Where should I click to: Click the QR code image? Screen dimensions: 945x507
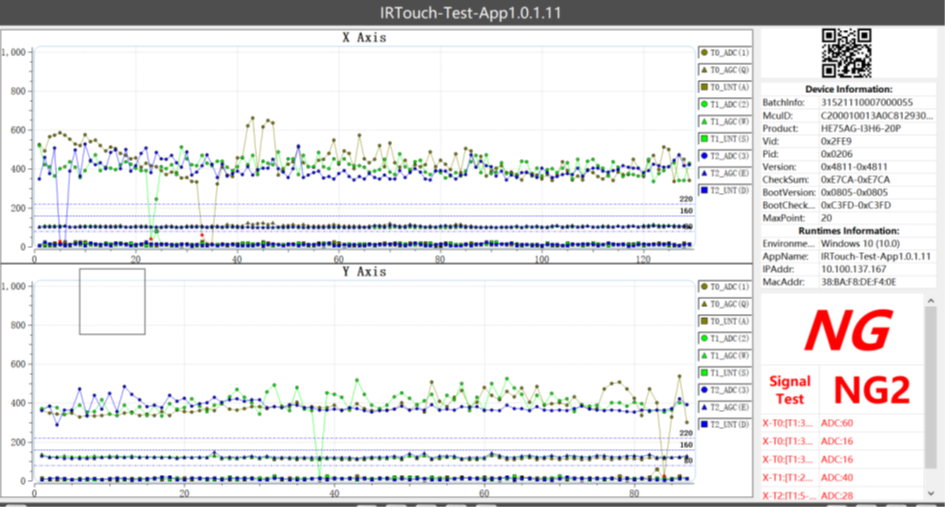[x=846, y=53]
